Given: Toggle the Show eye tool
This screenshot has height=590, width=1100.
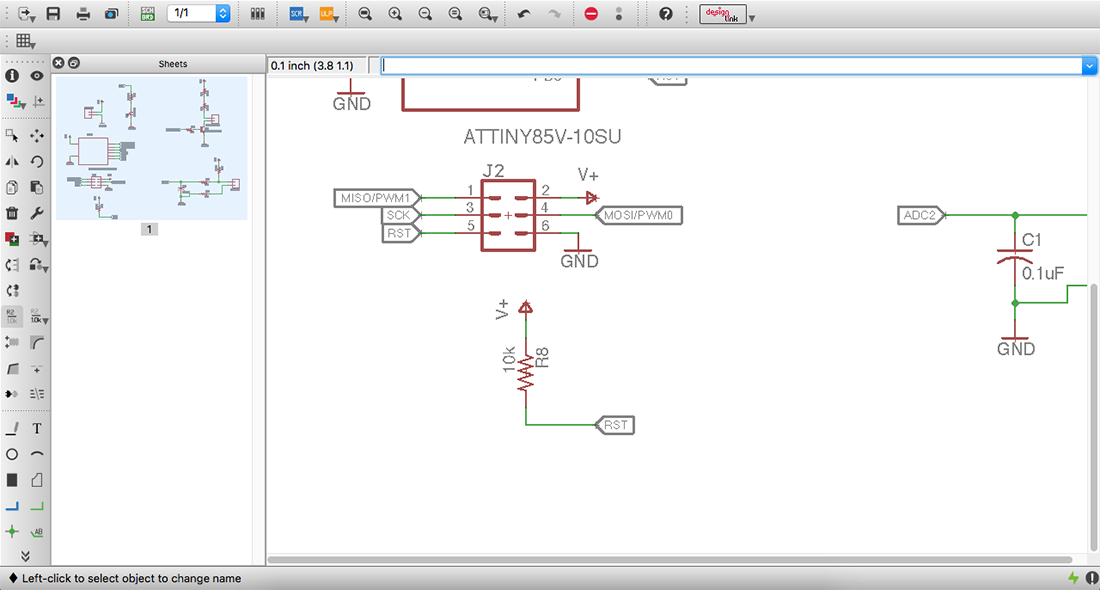Looking at the screenshot, I should click(37, 76).
